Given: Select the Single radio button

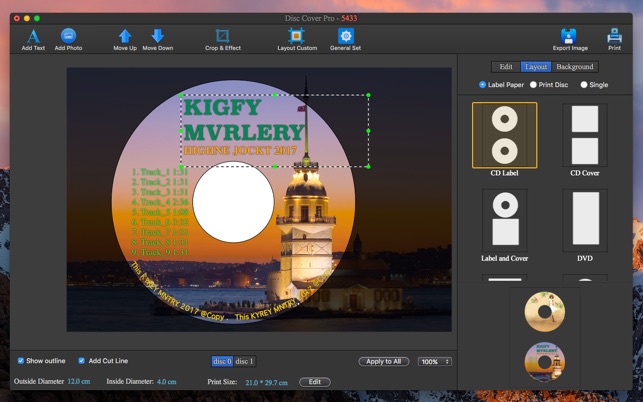Looking at the screenshot, I should [x=584, y=85].
